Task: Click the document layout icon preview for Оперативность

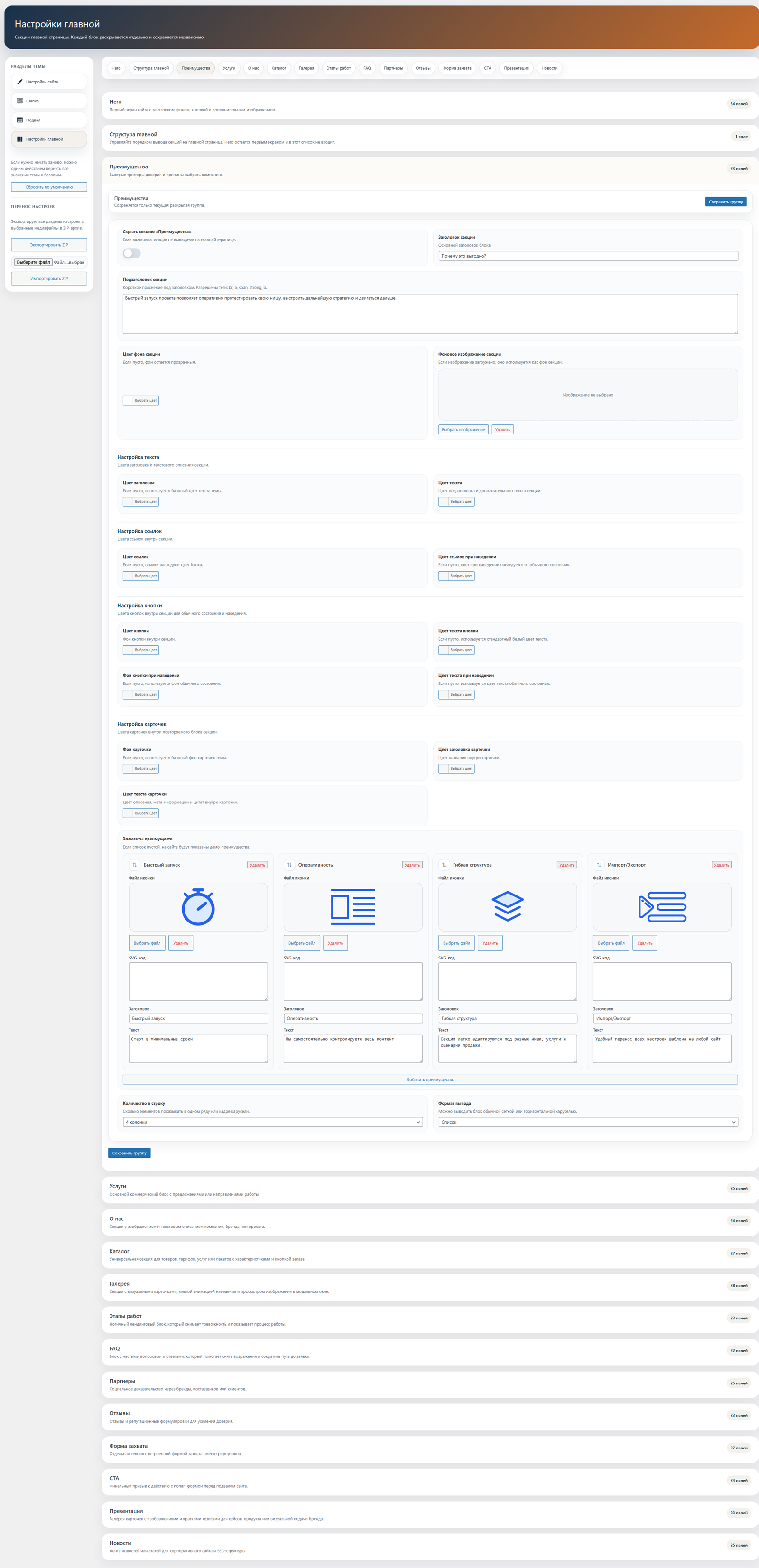Action: coord(353,907)
